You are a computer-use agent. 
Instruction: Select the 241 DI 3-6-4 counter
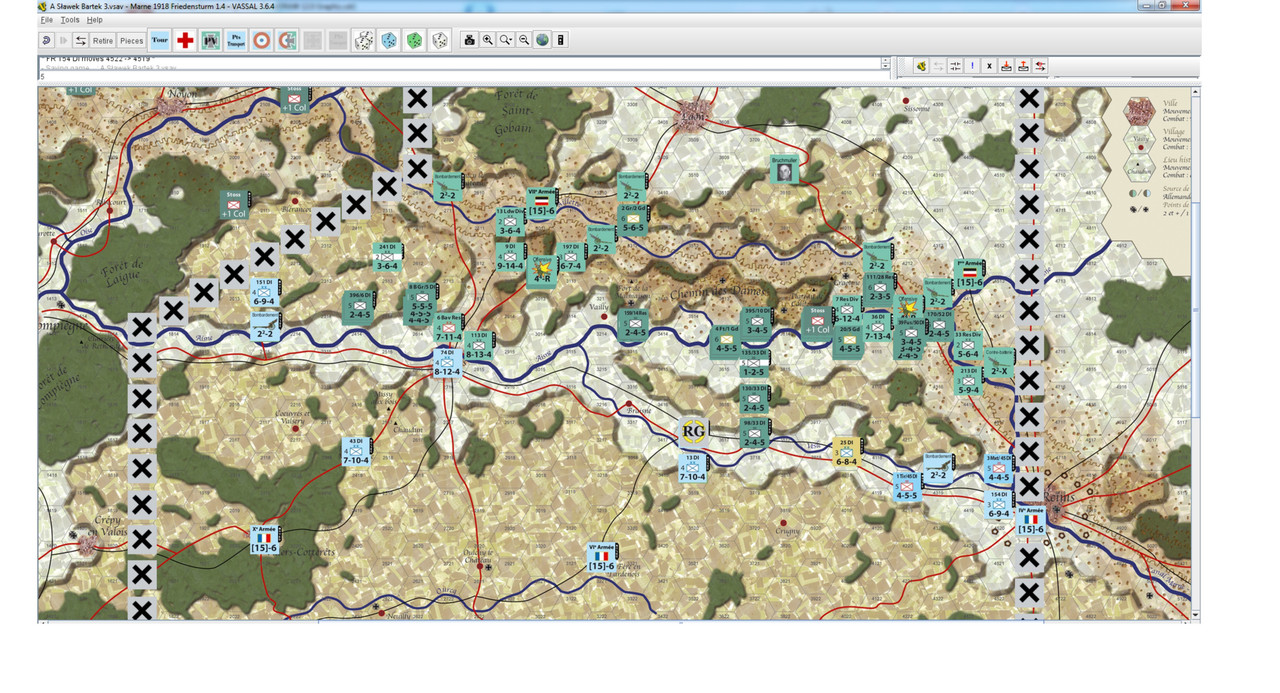pyautogui.click(x=386, y=257)
